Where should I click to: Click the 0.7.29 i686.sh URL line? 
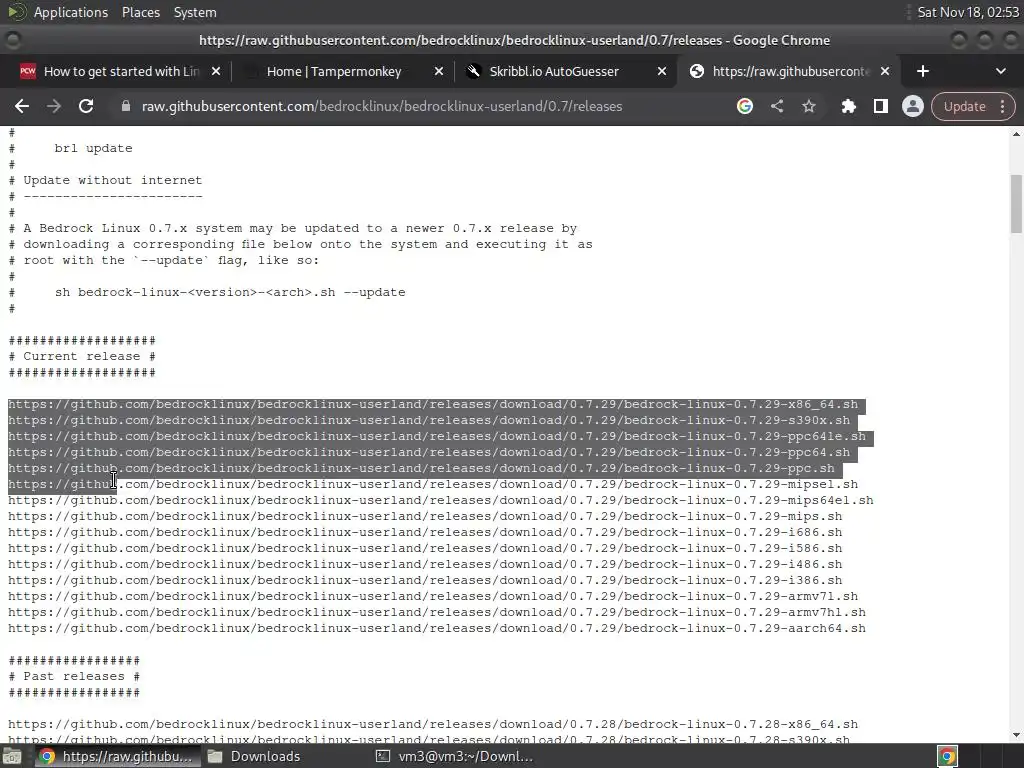tap(425, 532)
